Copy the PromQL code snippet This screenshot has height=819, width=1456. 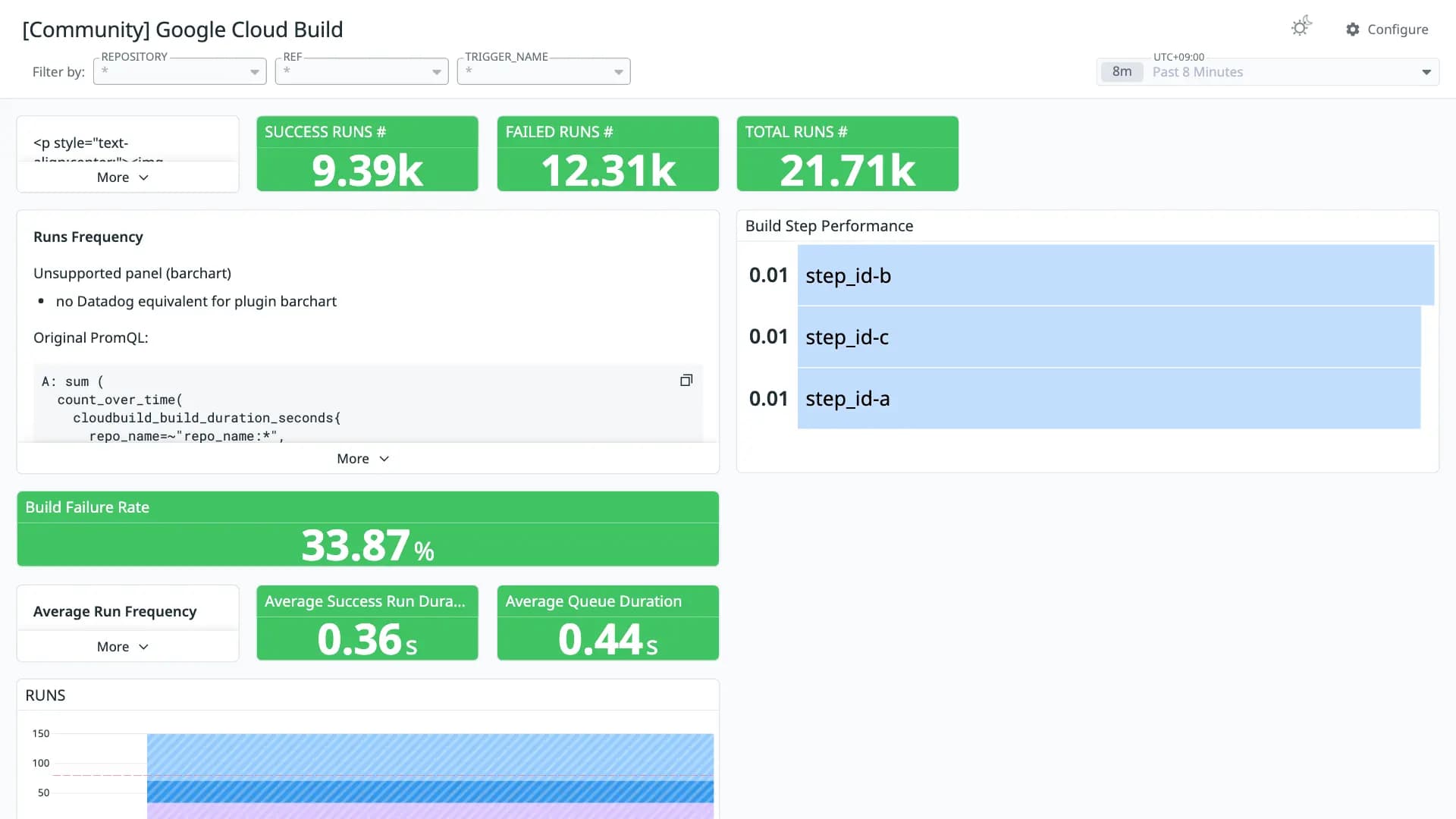click(x=686, y=381)
